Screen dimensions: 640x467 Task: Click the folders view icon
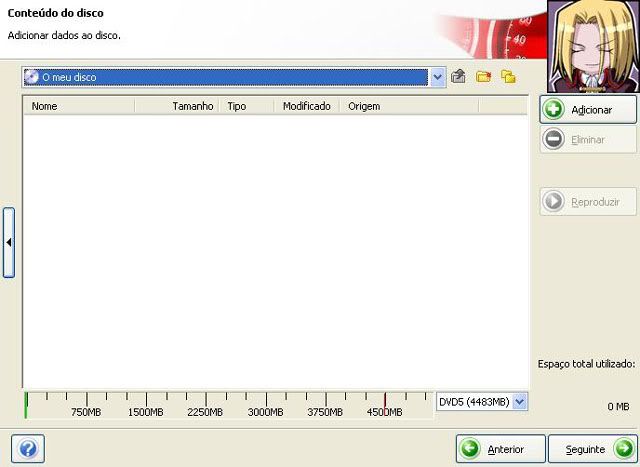(x=508, y=77)
